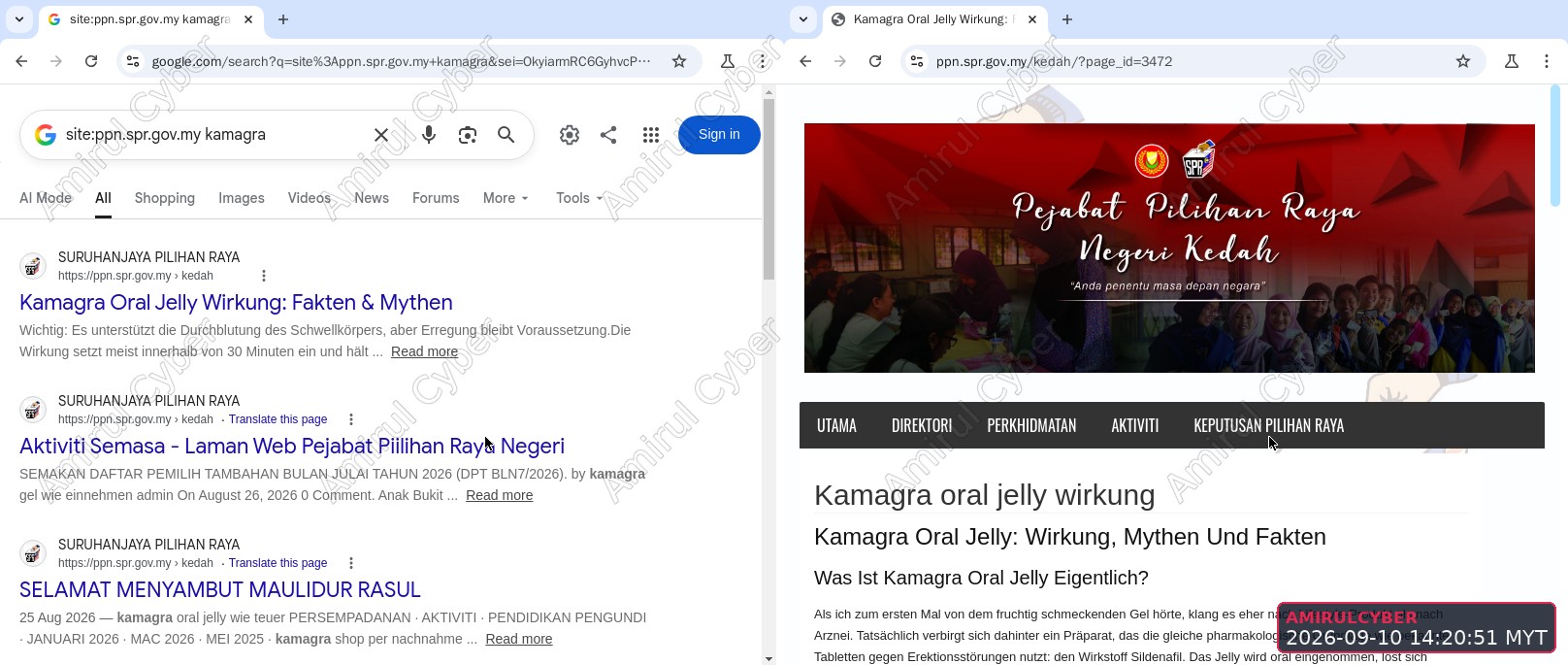Open AKTIVITI menu item
The width and height of the screenshot is (1568, 665).
1135,425
